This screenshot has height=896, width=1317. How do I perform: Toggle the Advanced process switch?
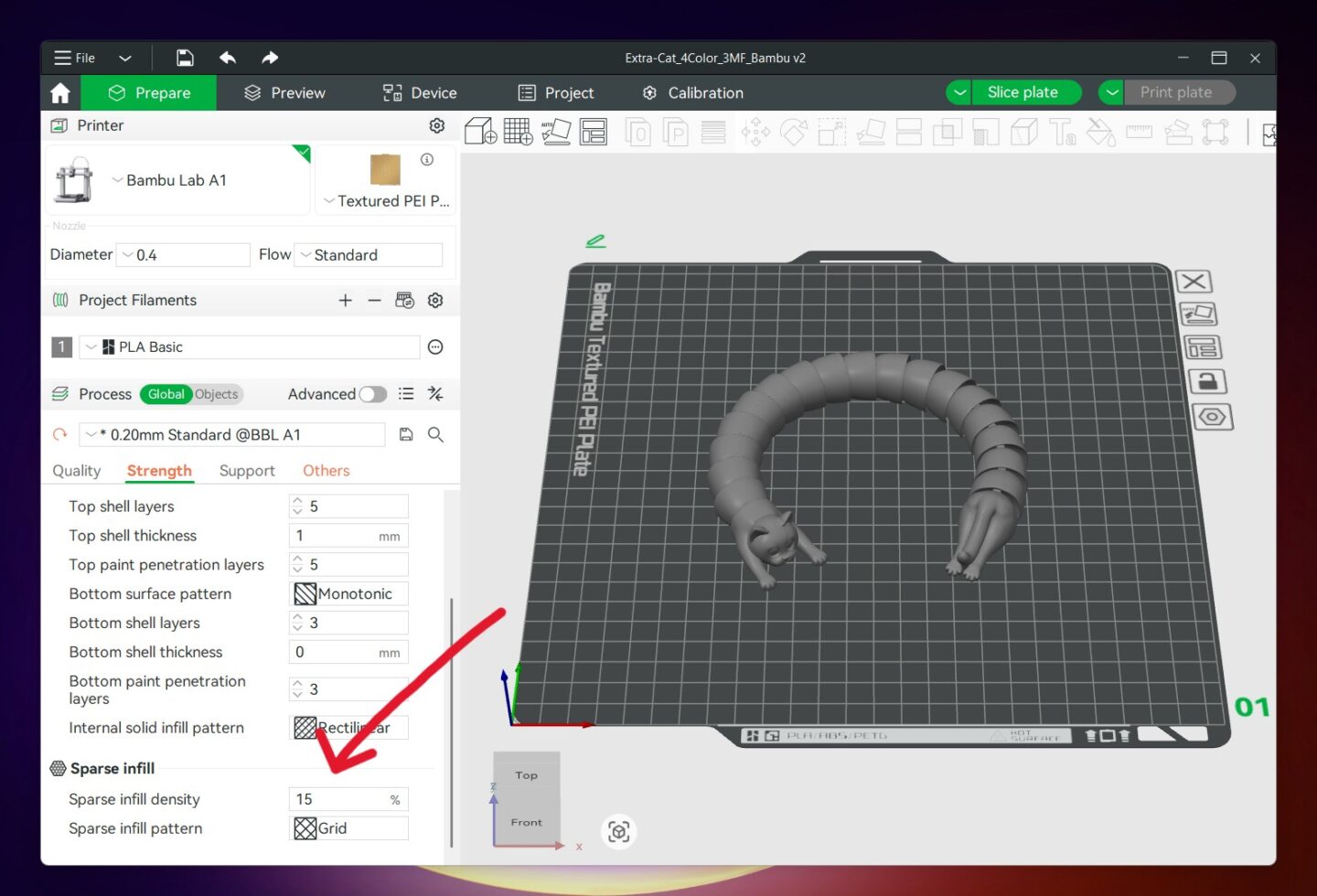373,394
